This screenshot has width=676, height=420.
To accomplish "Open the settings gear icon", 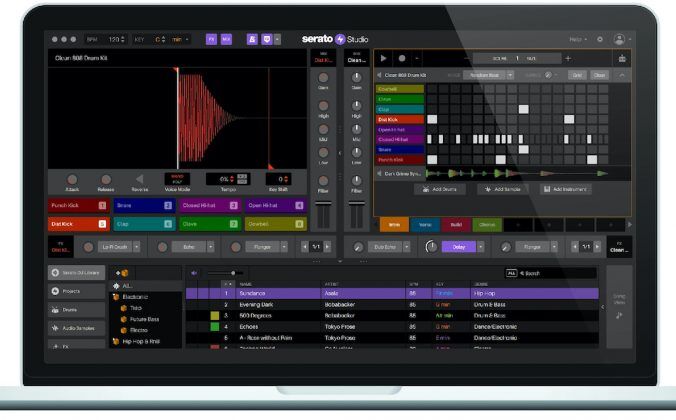I will click(600, 39).
